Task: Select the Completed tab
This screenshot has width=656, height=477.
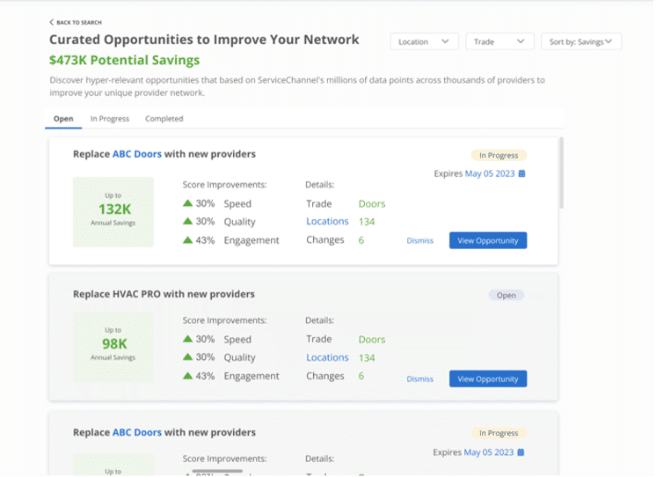Action: [x=164, y=119]
